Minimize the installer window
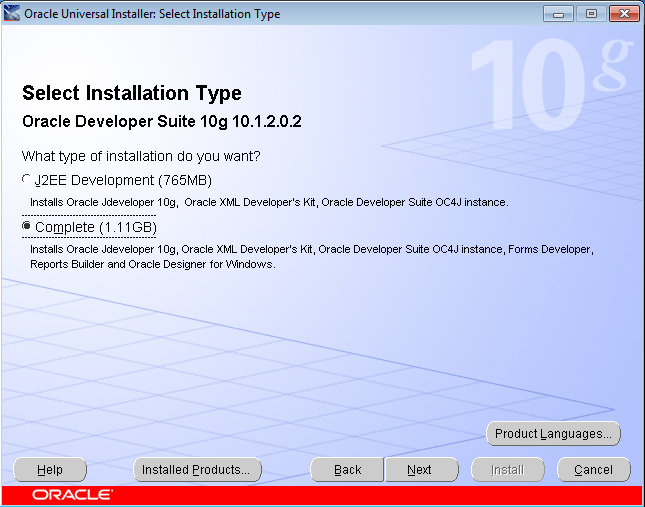The image size is (645, 507). 558,14
